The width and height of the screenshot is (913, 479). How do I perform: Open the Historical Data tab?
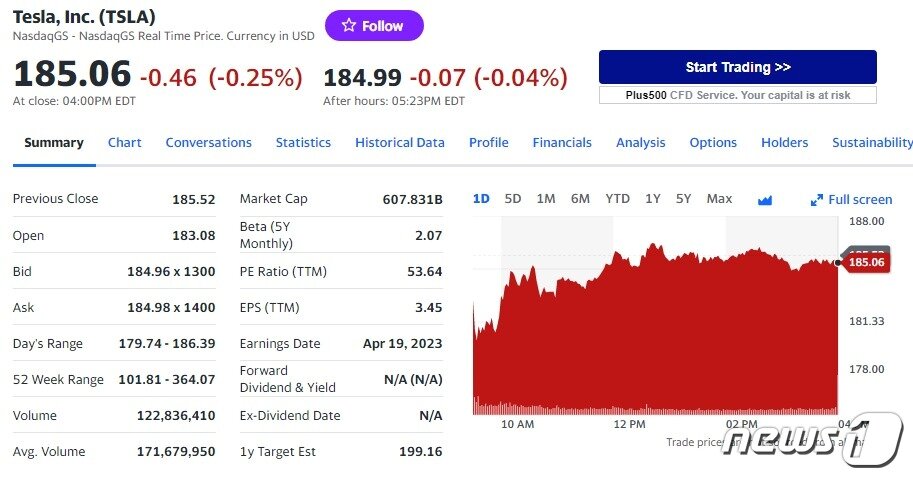[x=400, y=143]
